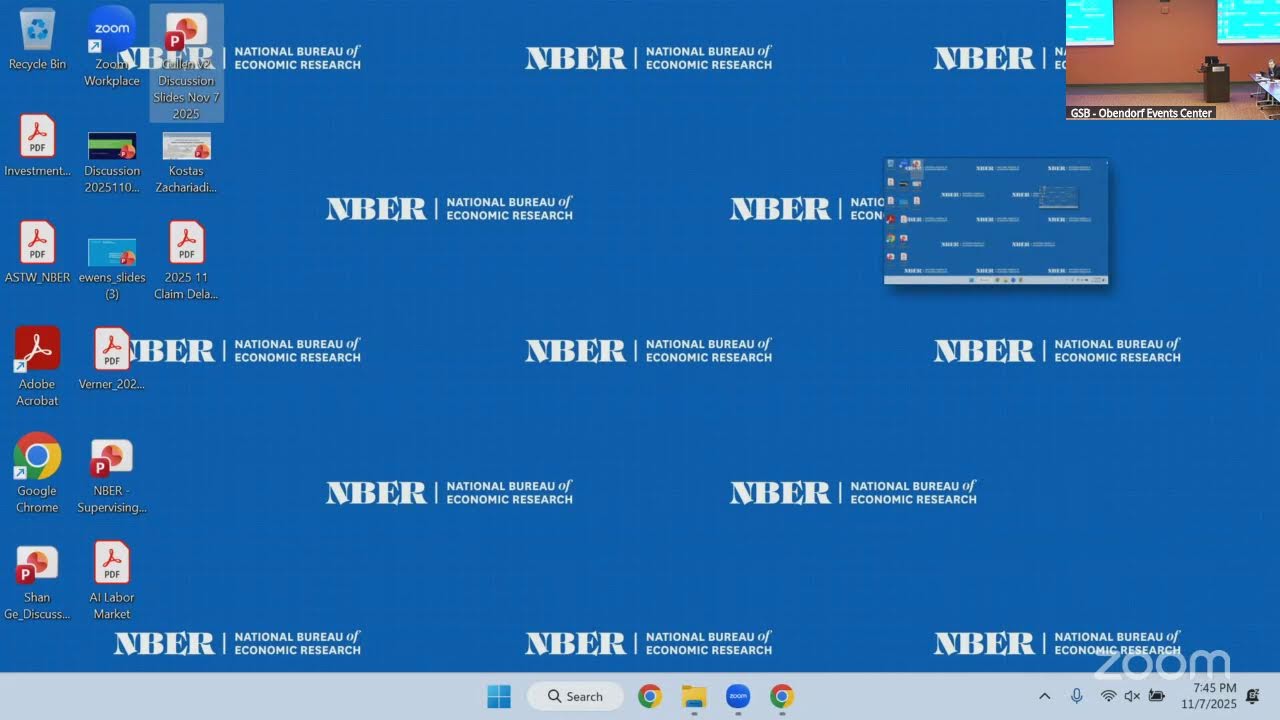Open the Windows Start menu
The width and height of the screenshot is (1280, 720).
tap(499, 696)
